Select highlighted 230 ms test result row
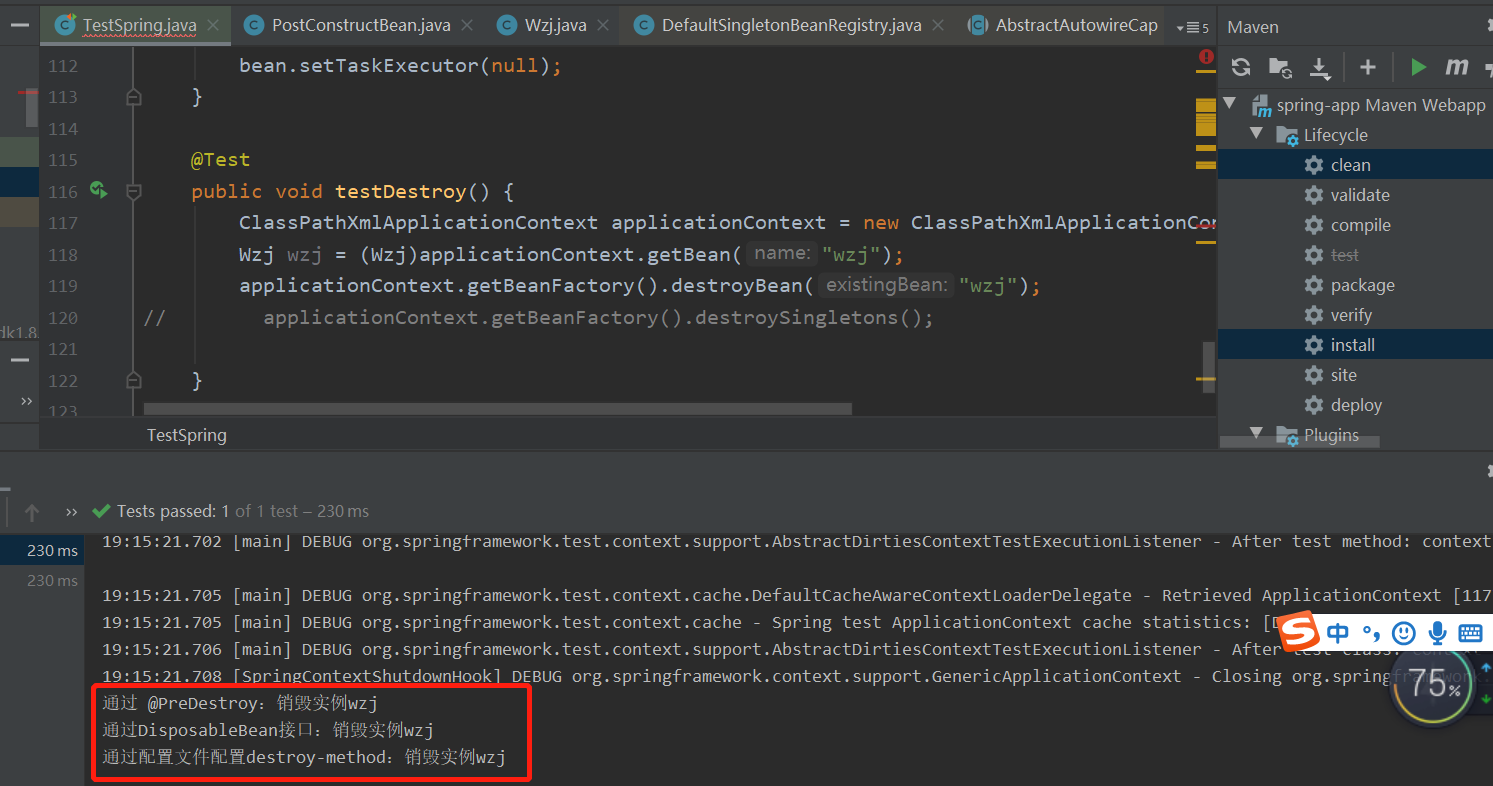1493x786 pixels. tap(42, 551)
